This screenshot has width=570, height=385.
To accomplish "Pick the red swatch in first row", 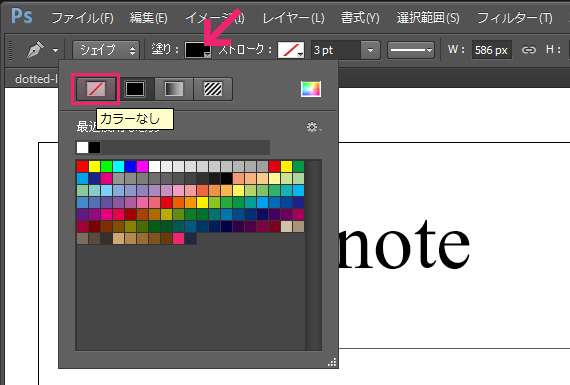I will tap(82, 167).
